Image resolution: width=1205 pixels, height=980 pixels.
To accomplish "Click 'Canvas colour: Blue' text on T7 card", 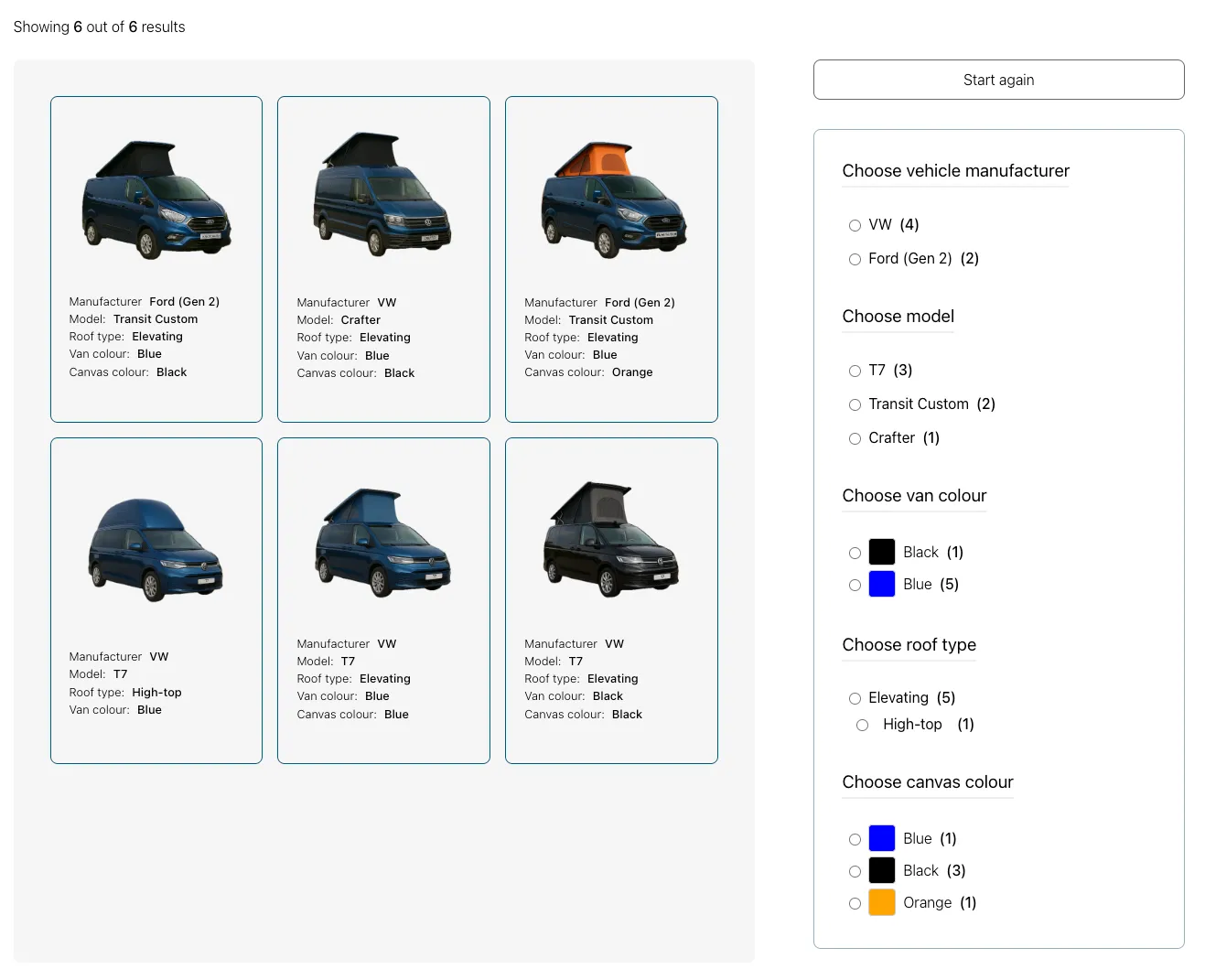I will [352, 715].
